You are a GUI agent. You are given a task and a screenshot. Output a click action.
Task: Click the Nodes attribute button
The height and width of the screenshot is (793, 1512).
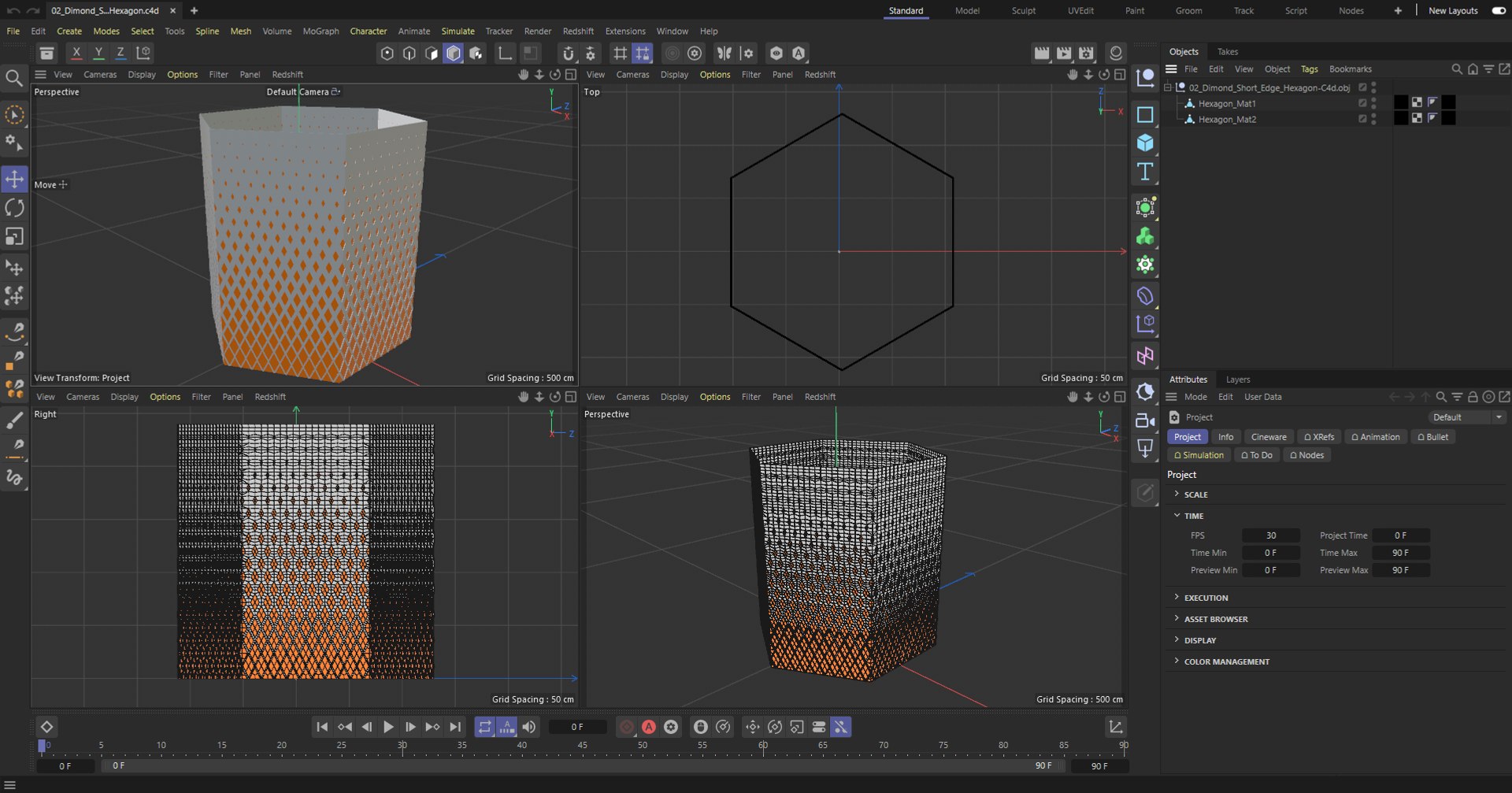click(x=1306, y=455)
